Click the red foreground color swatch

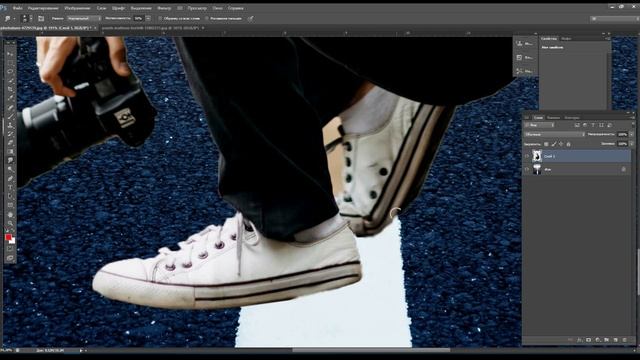(8, 237)
